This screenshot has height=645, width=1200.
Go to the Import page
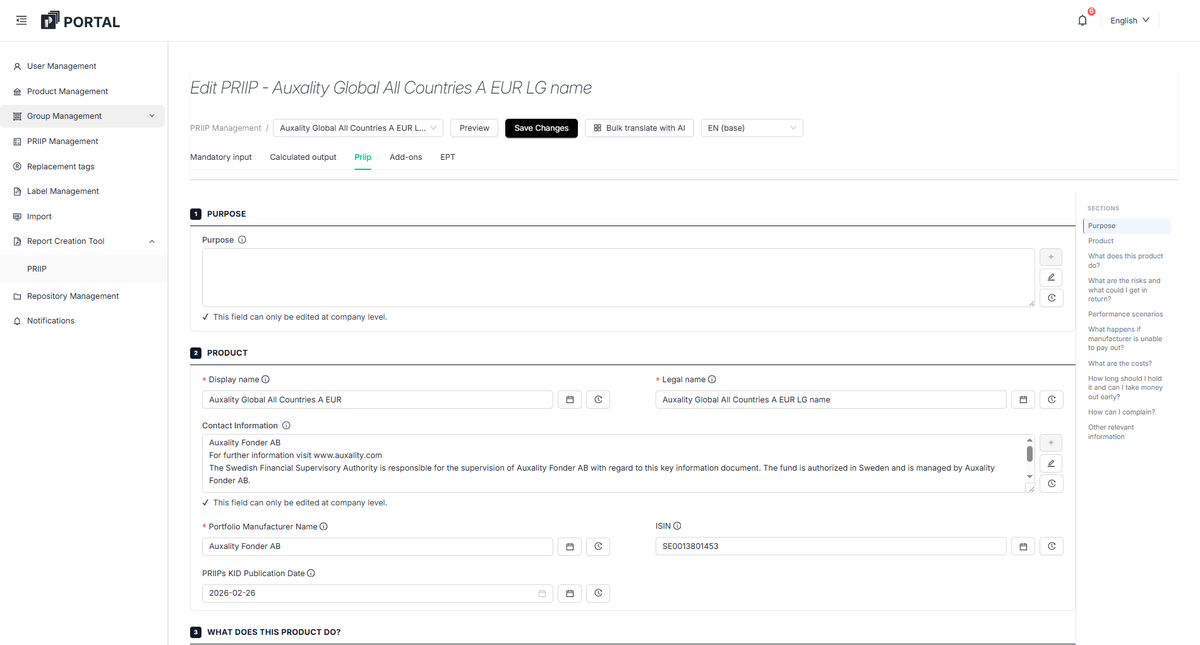click(39, 216)
